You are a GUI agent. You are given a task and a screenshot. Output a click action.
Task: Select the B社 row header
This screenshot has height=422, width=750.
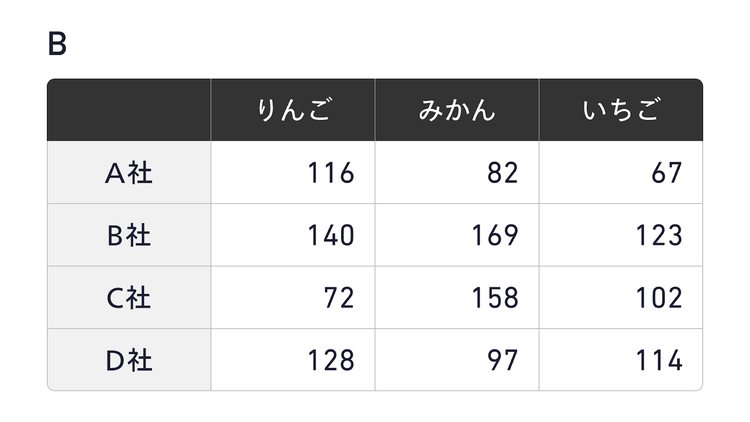(x=129, y=235)
